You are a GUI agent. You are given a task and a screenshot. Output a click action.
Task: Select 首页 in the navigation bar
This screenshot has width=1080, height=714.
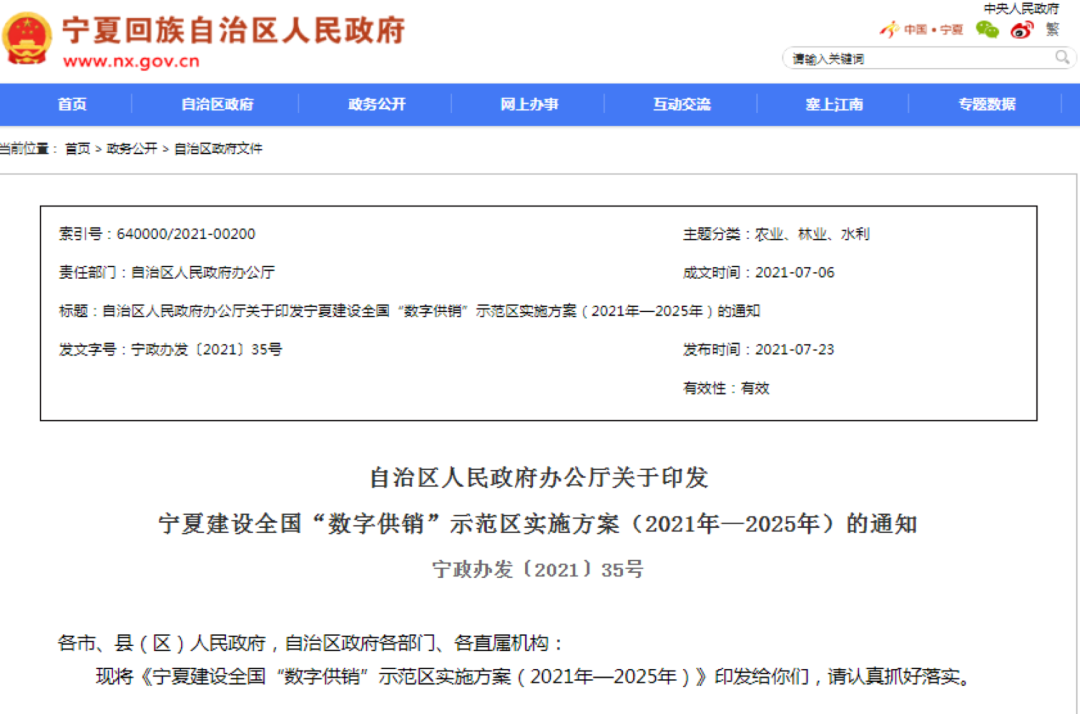coord(72,104)
